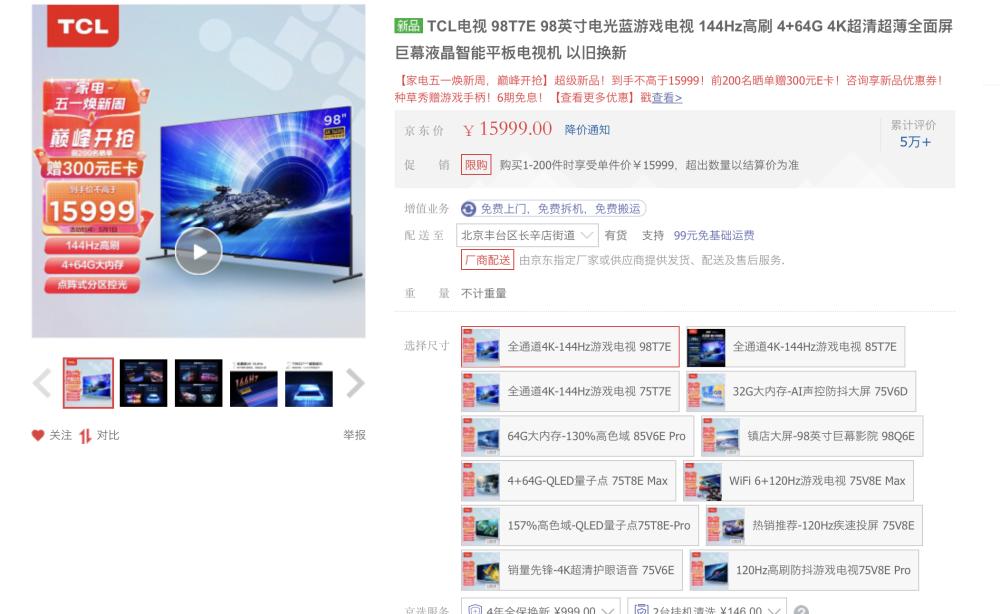Viewport: 1000px width, 614px height.
Task: Click the 有货 in-stock text
Action: (615, 235)
